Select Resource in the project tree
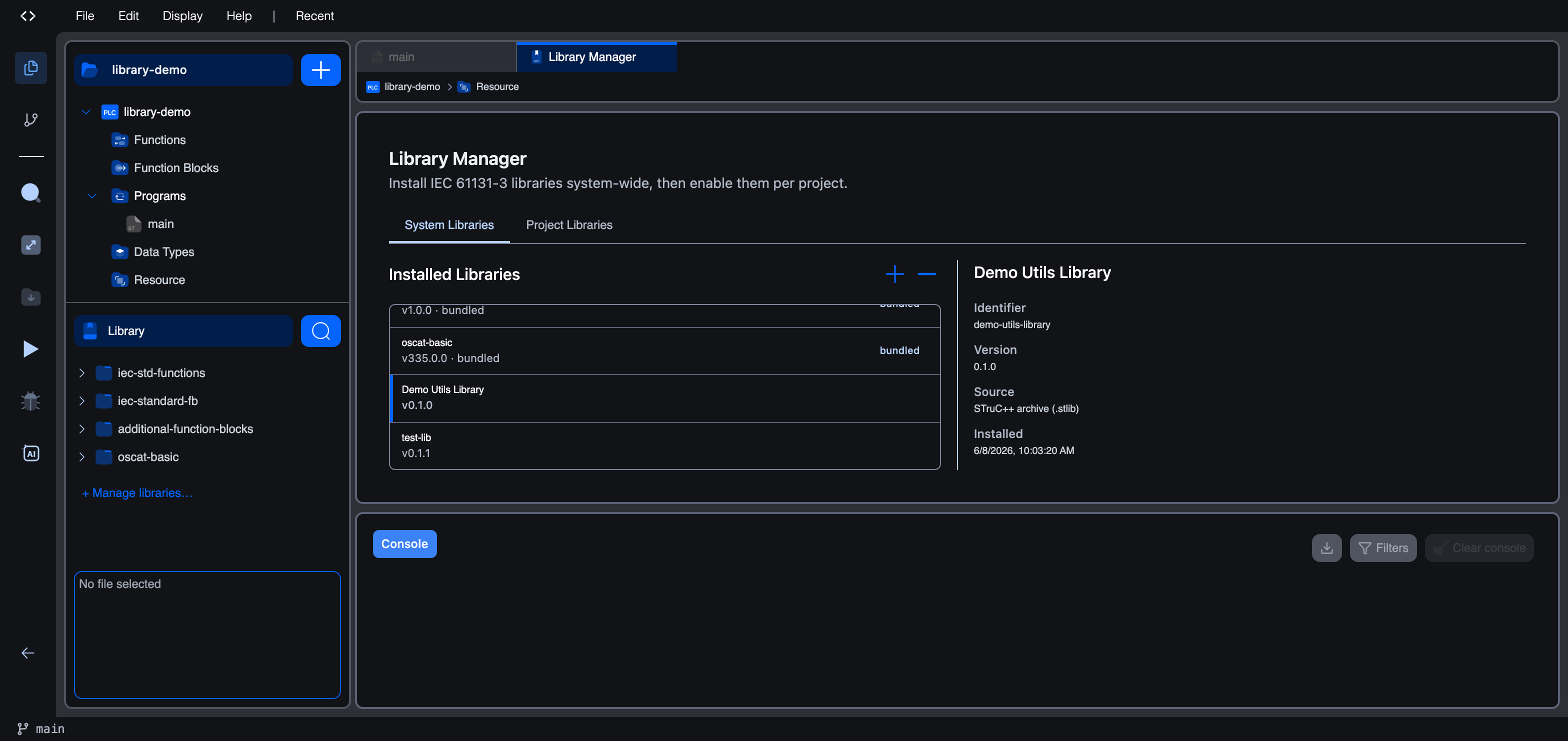The image size is (1568, 741). 159,280
